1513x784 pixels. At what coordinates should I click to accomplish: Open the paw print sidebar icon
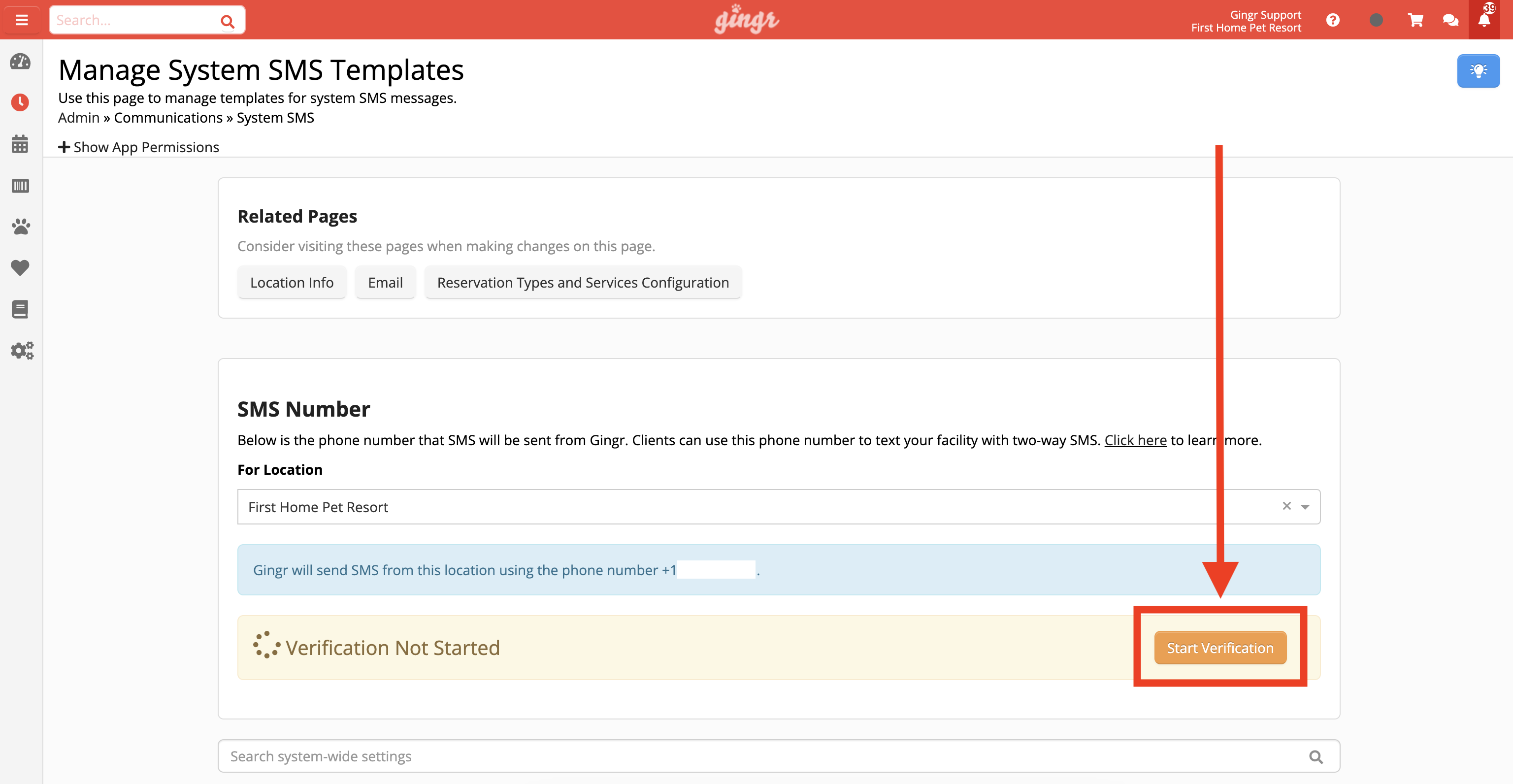(x=21, y=227)
